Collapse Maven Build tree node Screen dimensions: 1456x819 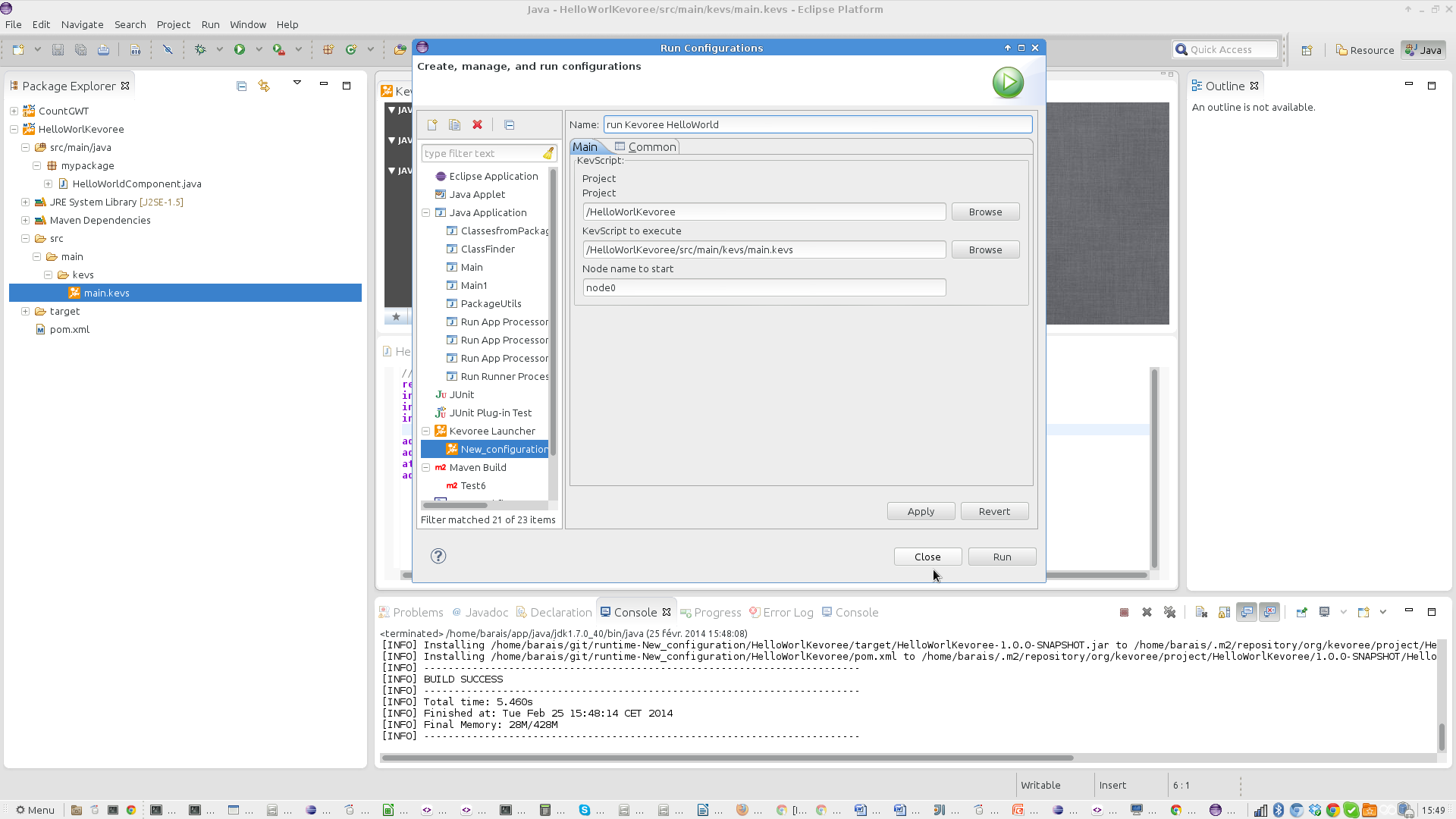[426, 468]
